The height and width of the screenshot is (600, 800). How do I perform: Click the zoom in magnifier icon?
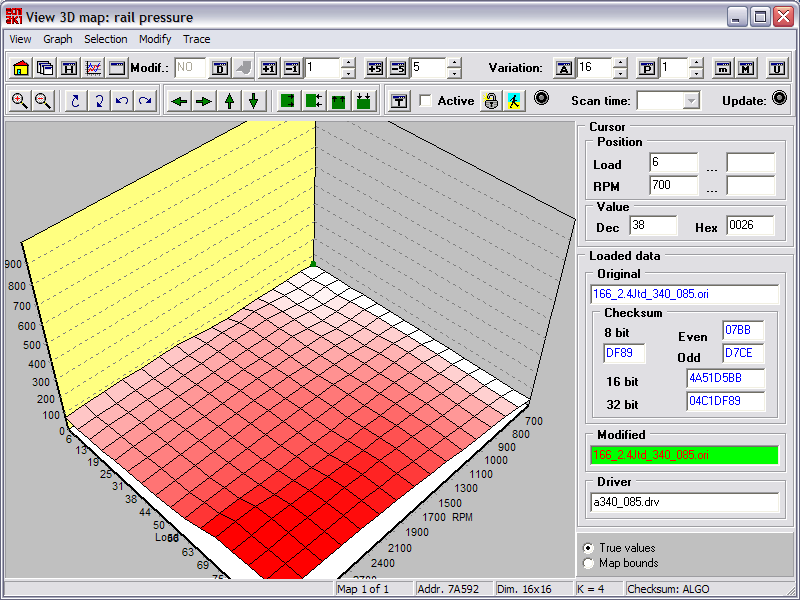20,101
